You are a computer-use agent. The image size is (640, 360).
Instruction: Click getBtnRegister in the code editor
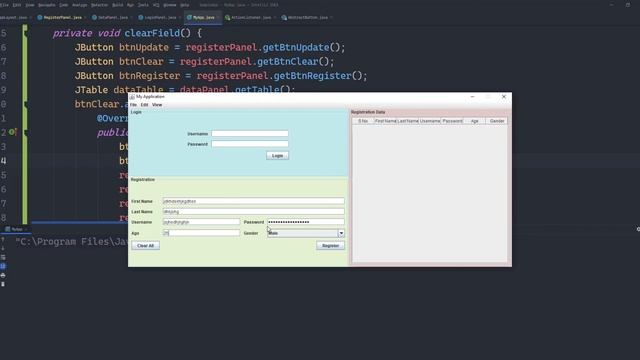312,76
